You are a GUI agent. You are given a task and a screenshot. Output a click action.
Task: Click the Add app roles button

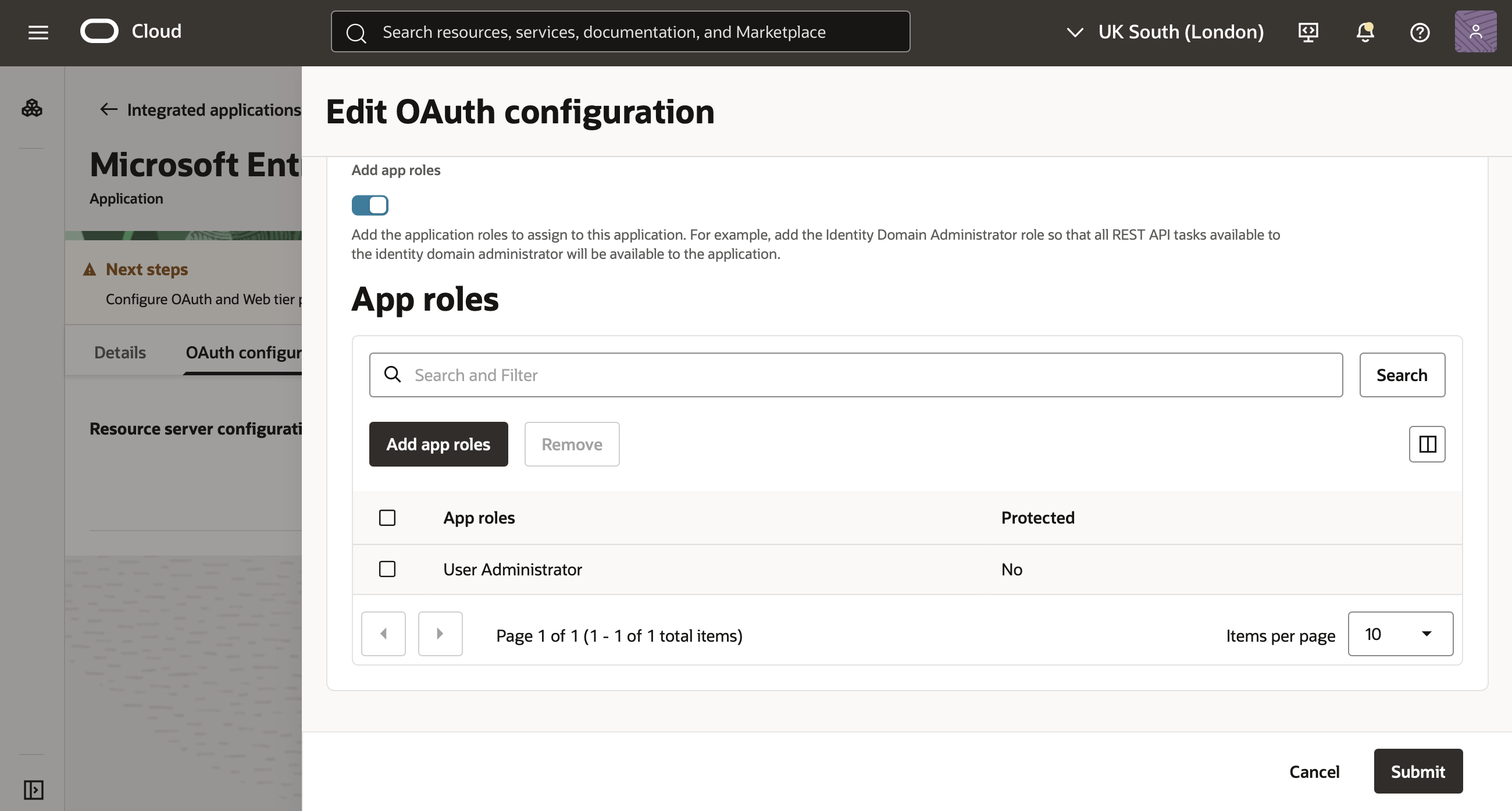click(x=438, y=444)
